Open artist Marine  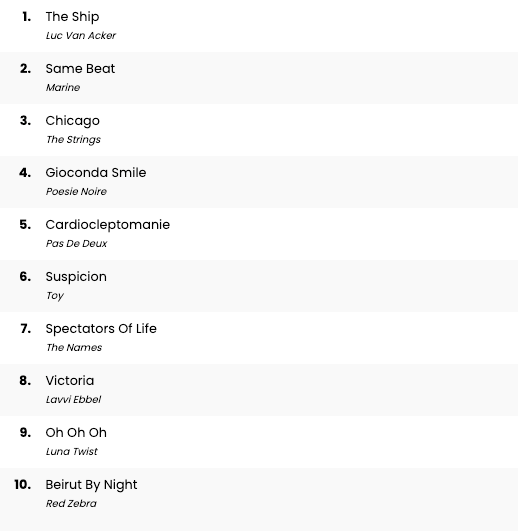coord(63,87)
